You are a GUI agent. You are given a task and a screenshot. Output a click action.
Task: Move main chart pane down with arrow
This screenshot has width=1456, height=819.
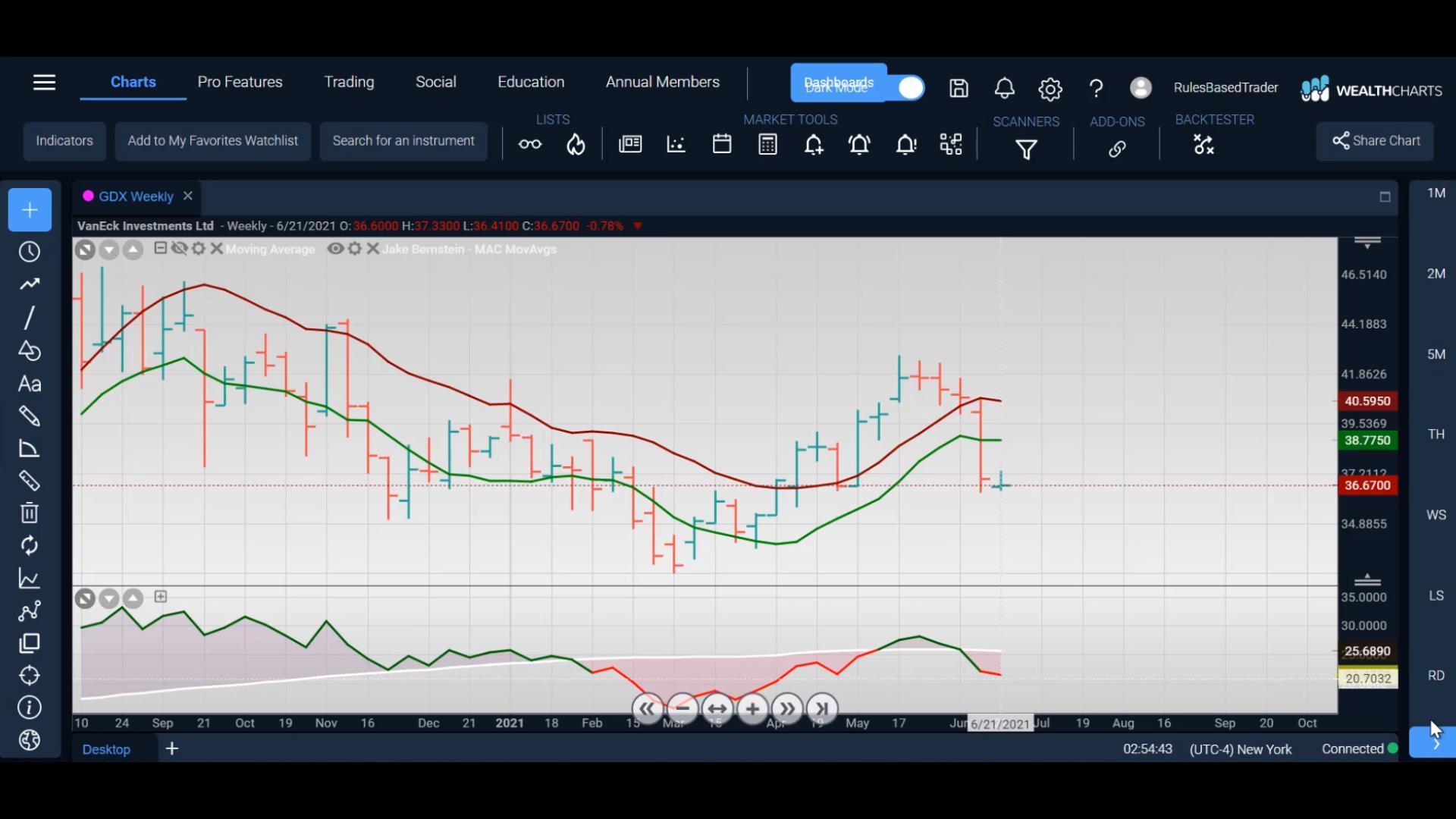coord(109,249)
